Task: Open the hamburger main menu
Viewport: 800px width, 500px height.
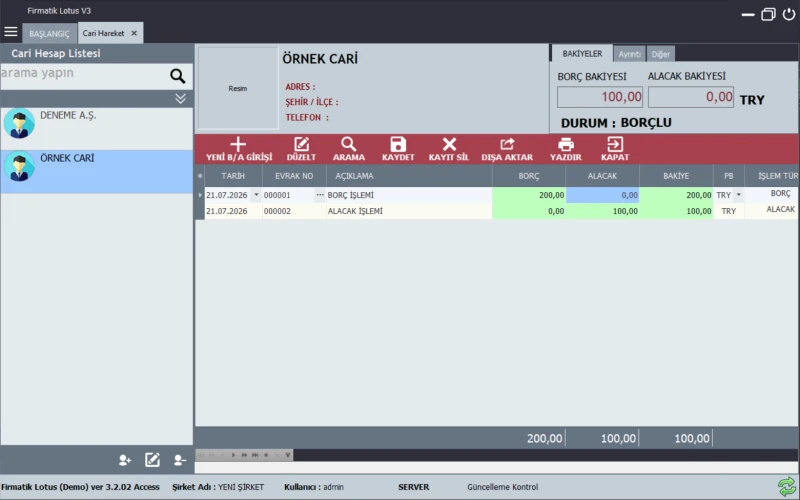Action: [11, 32]
